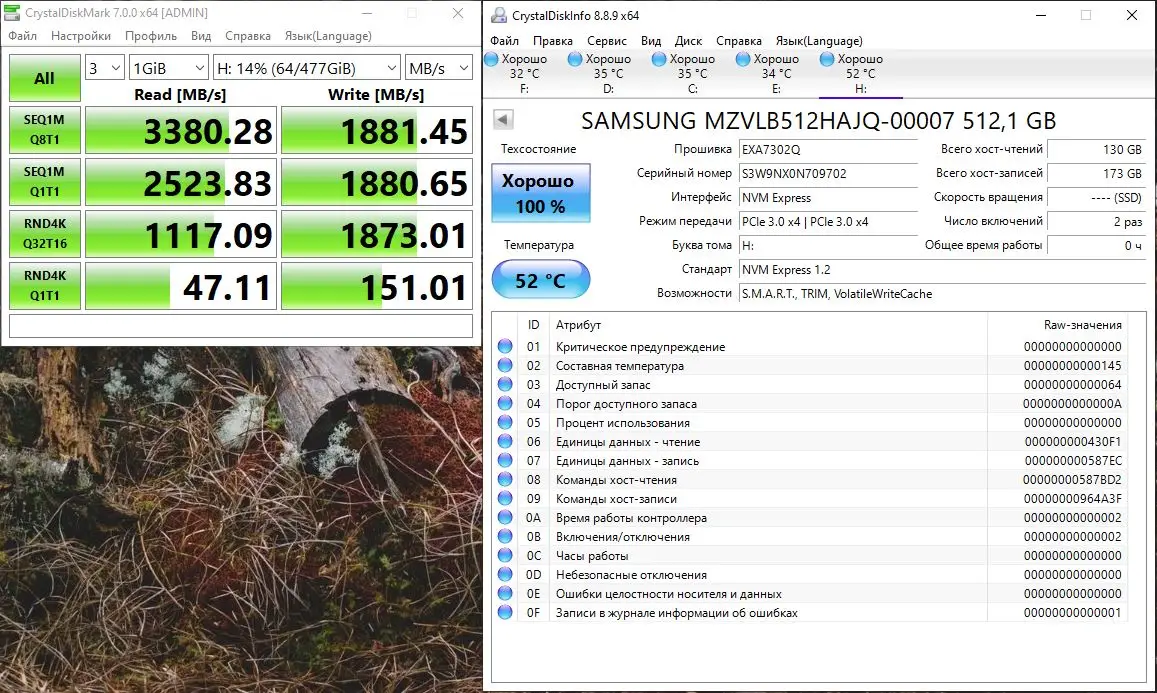Click status orb for attribute 05 Процент использования
Image resolution: width=1157 pixels, height=693 pixels.
click(505, 423)
